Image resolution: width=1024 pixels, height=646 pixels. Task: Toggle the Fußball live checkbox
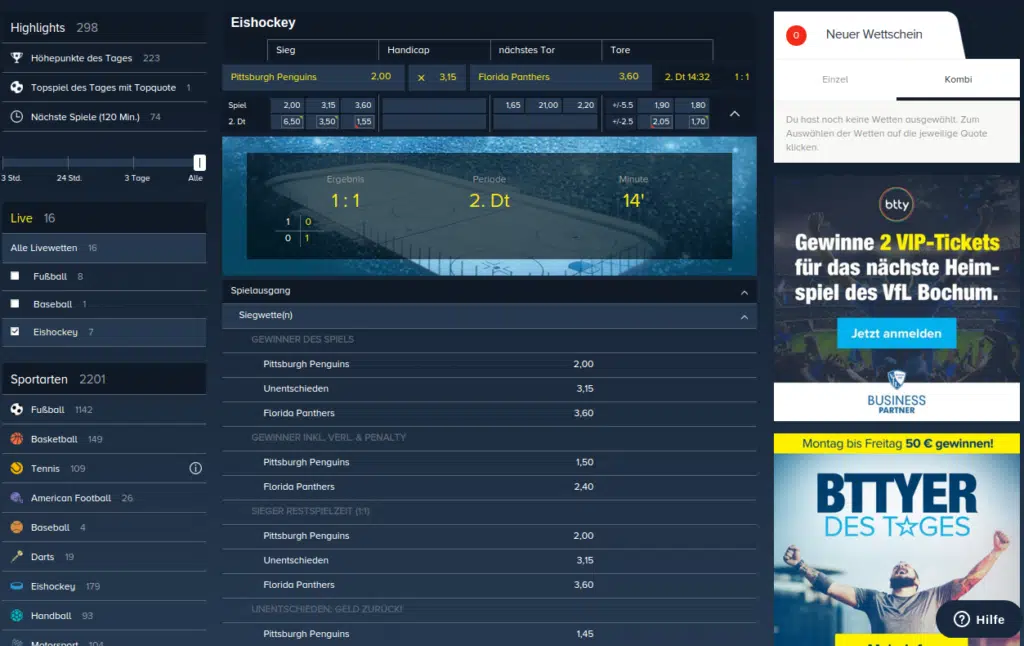click(15, 276)
